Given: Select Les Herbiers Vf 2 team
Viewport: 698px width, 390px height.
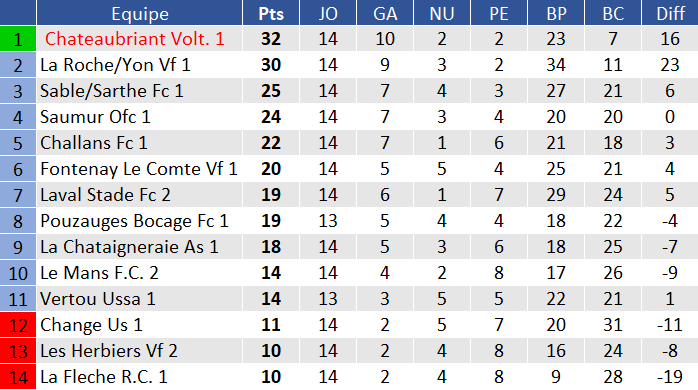Looking at the screenshot, I should click(109, 351).
